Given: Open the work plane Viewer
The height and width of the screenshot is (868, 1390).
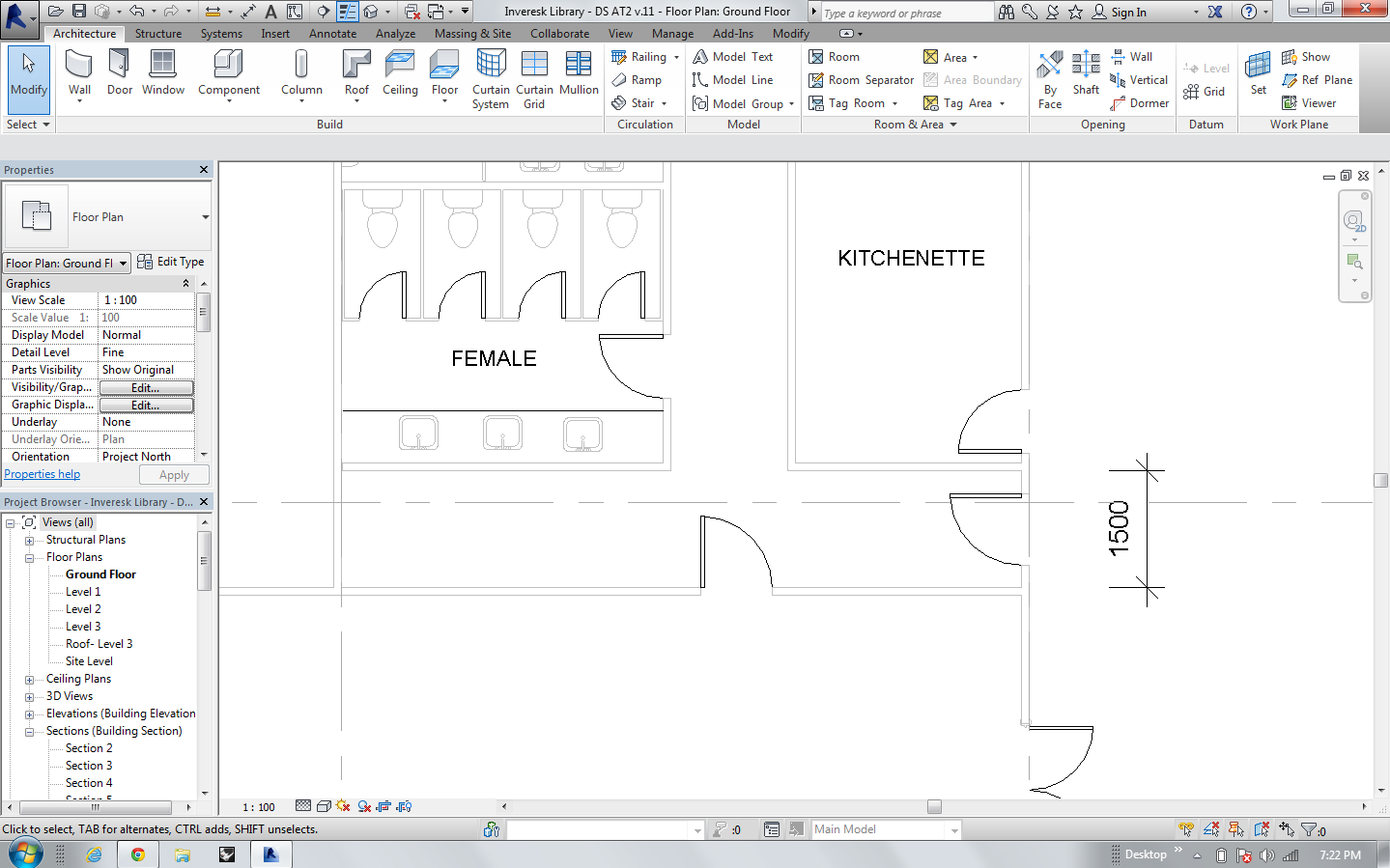Looking at the screenshot, I should [x=1309, y=103].
